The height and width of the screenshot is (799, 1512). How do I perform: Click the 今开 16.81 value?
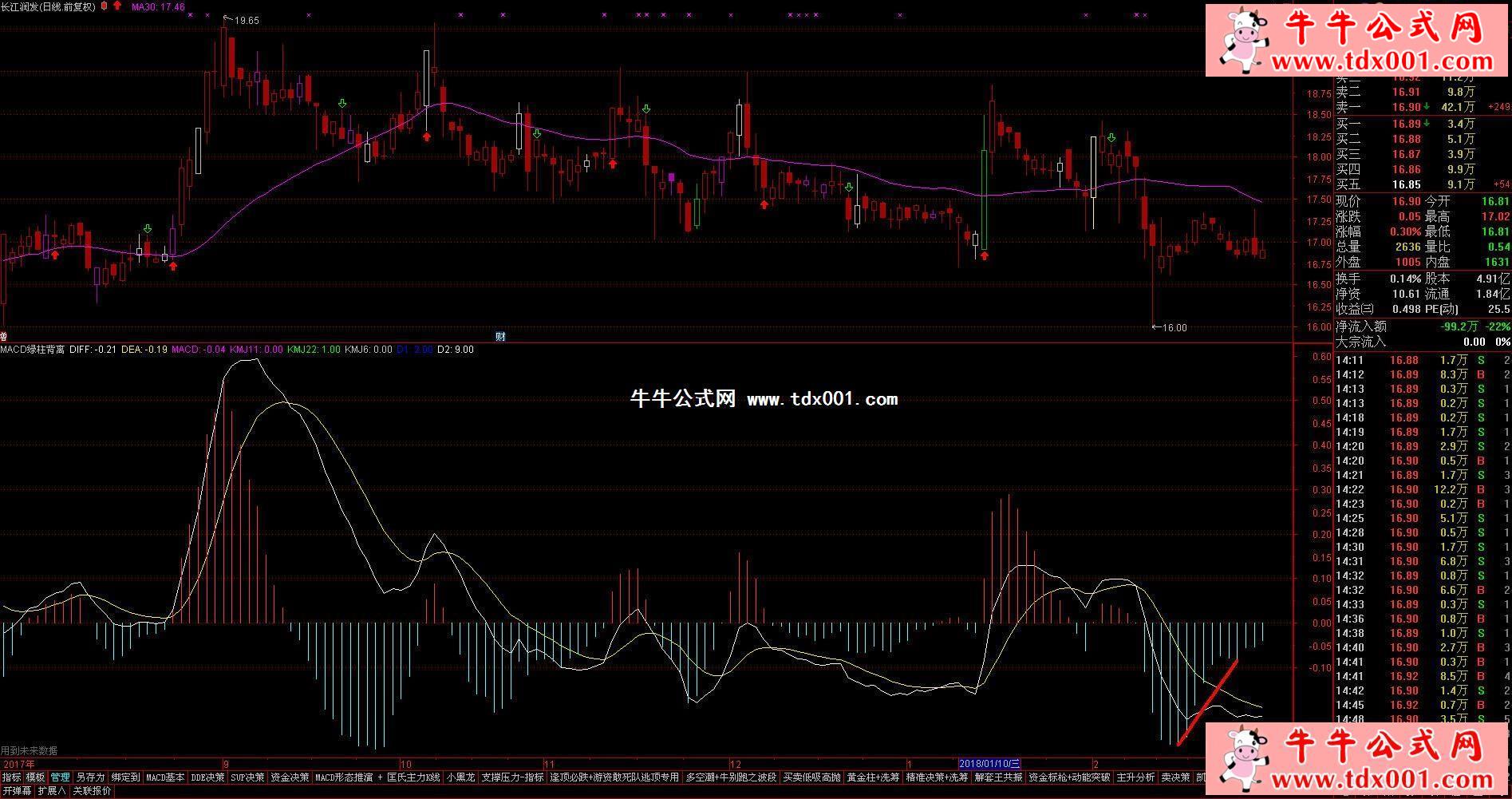[1495, 201]
